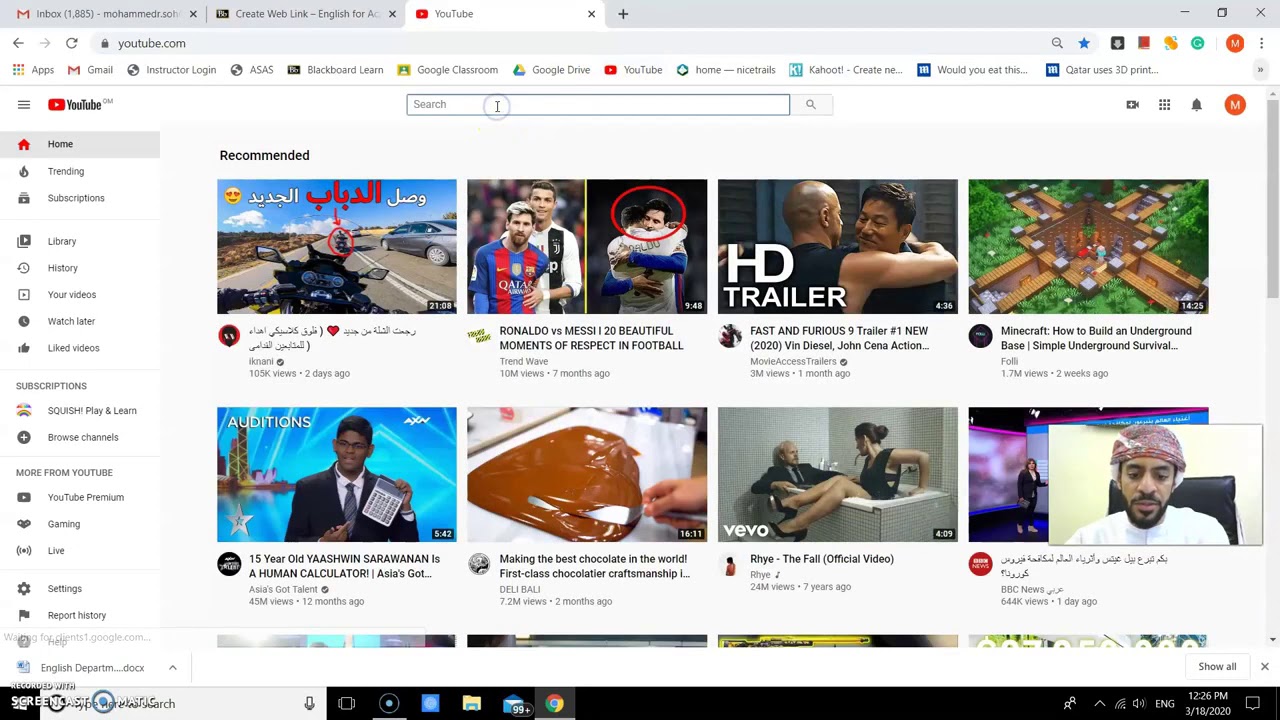The width and height of the screenshot is (1280, 720).
Task: Bookmark this page with the star icon
Action: [1084, 43]
